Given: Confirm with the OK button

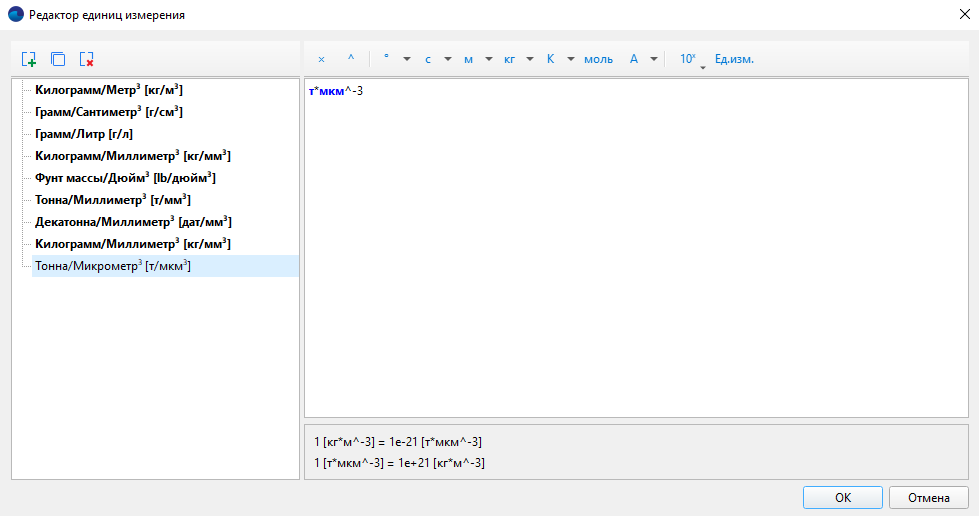Looking at the screenshot, I should 842,497.
